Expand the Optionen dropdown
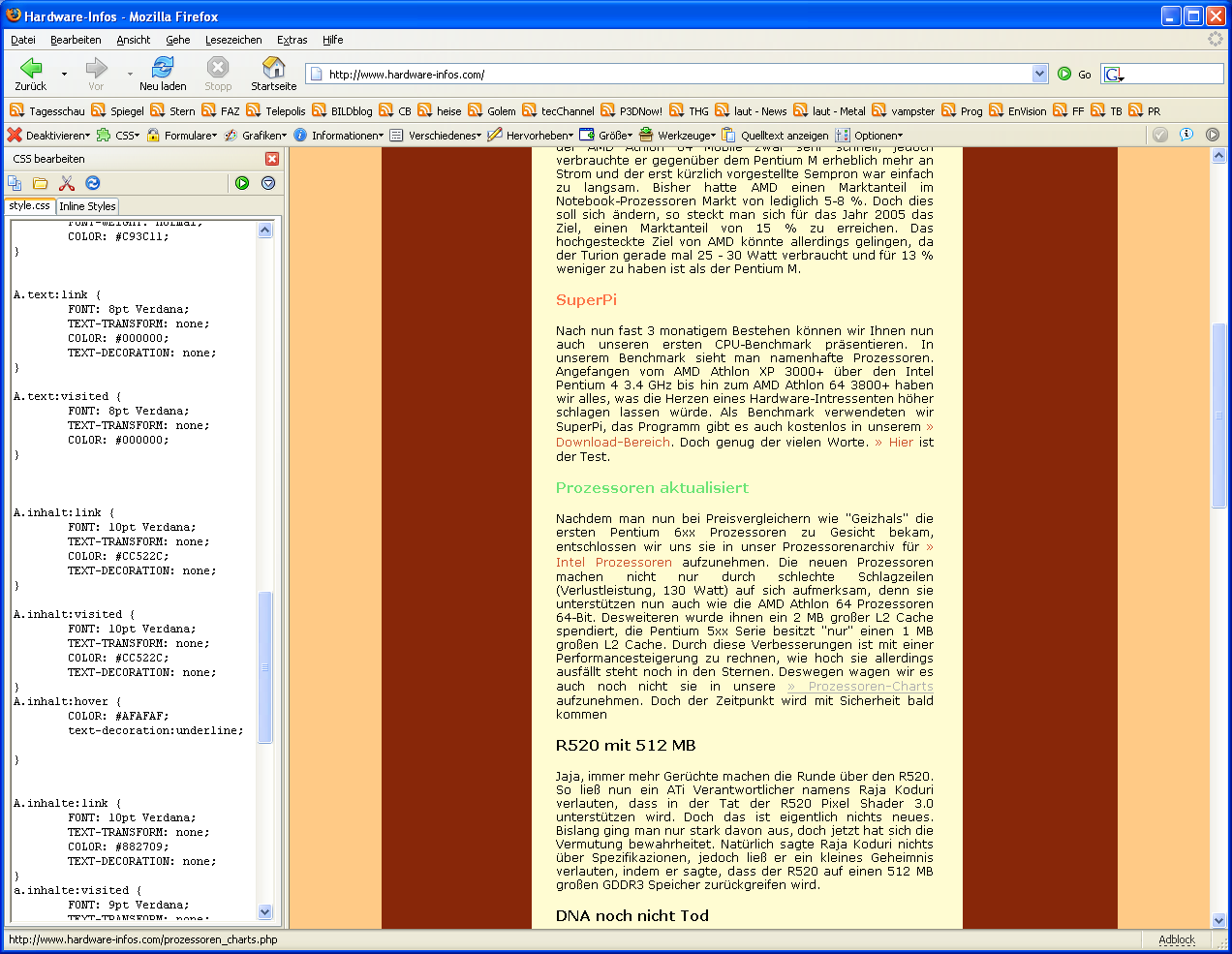 click(870, 136)
